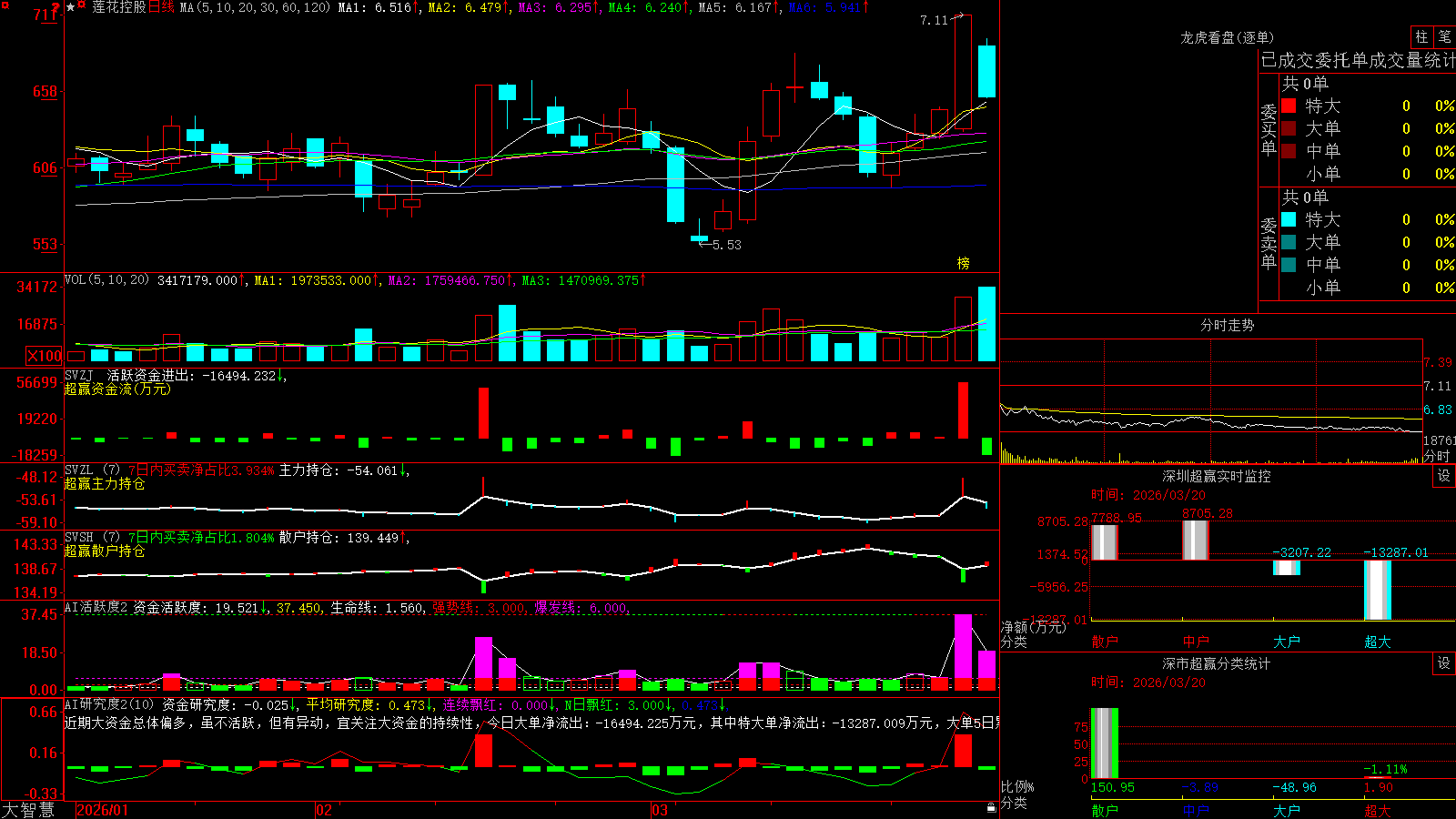Toggle the 笔 tick view button
The height and width of the screenshot is (819, 1456).
(1444, 37)
